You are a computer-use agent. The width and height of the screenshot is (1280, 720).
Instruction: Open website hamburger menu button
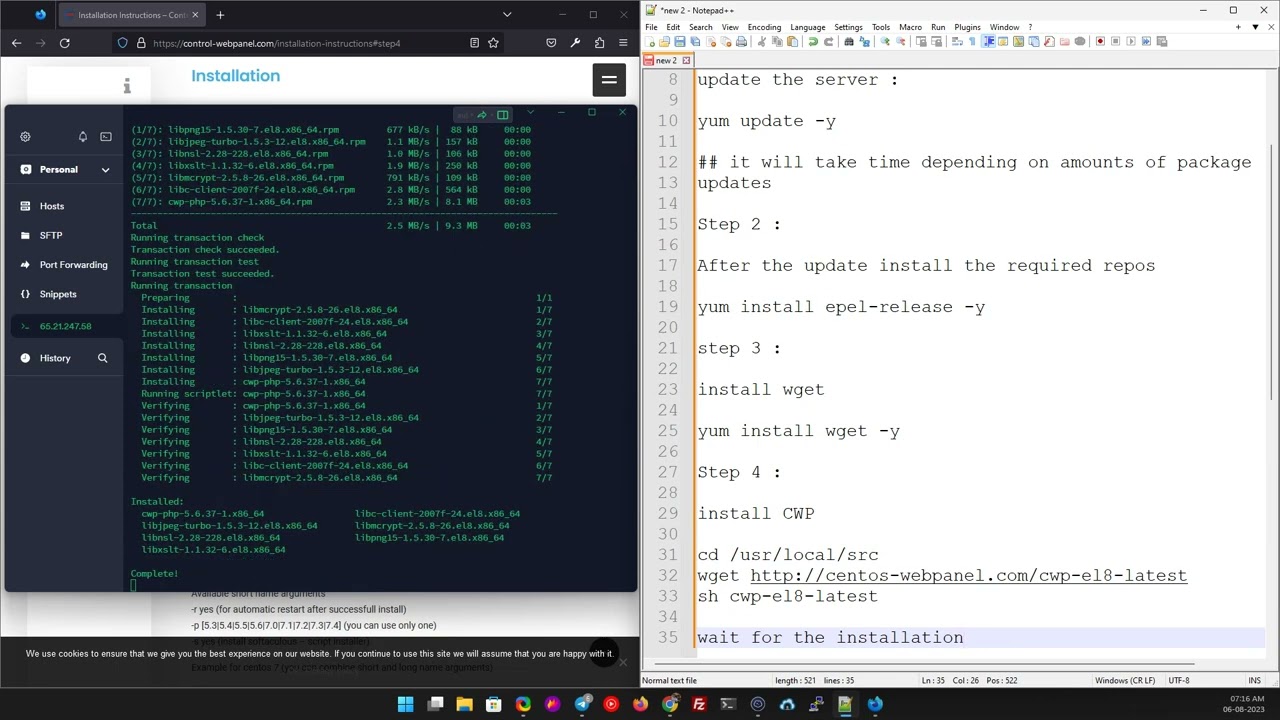(609, 80)
